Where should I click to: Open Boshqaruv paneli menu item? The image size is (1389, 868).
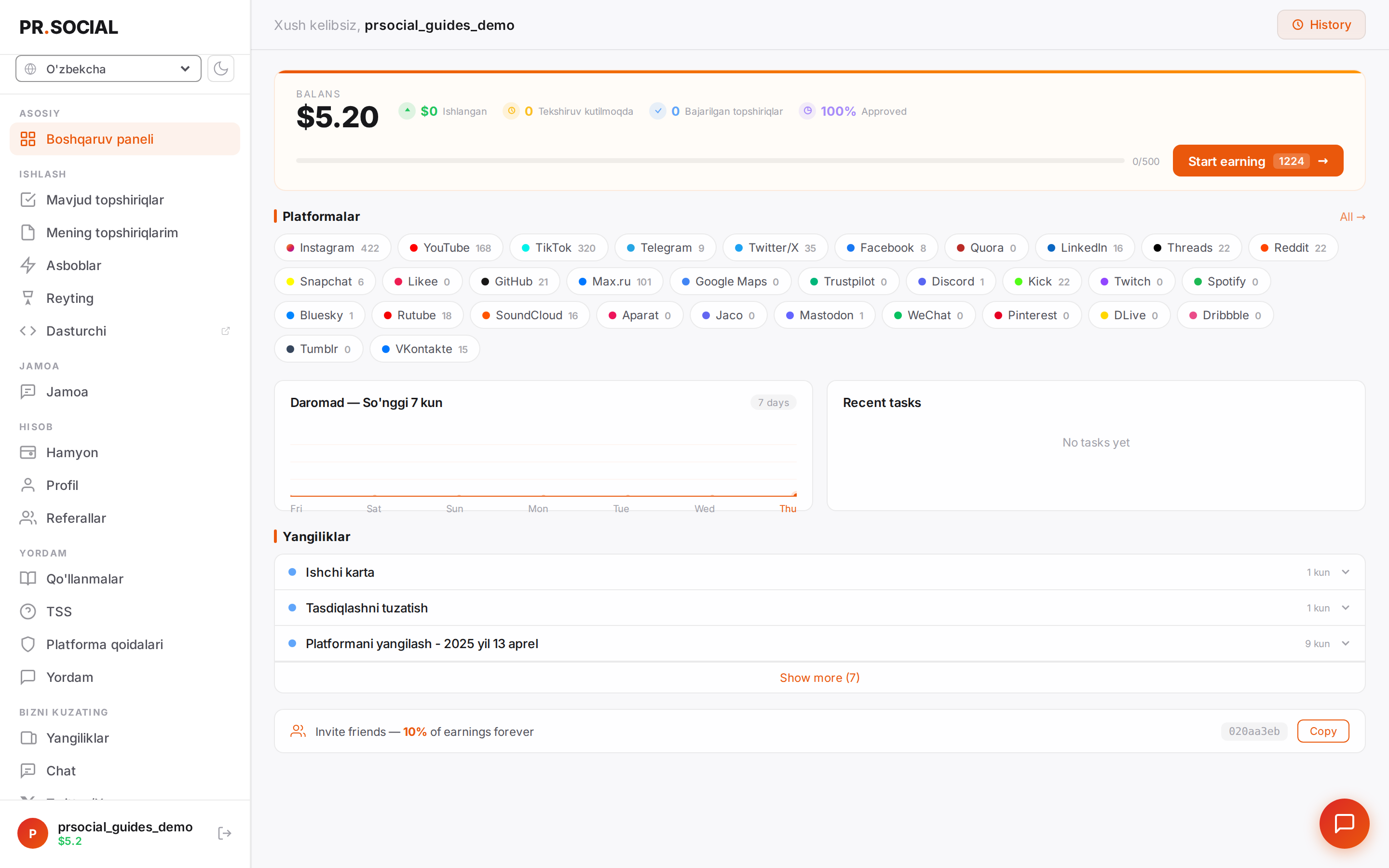pyautogui.click(x=124, y=139)
